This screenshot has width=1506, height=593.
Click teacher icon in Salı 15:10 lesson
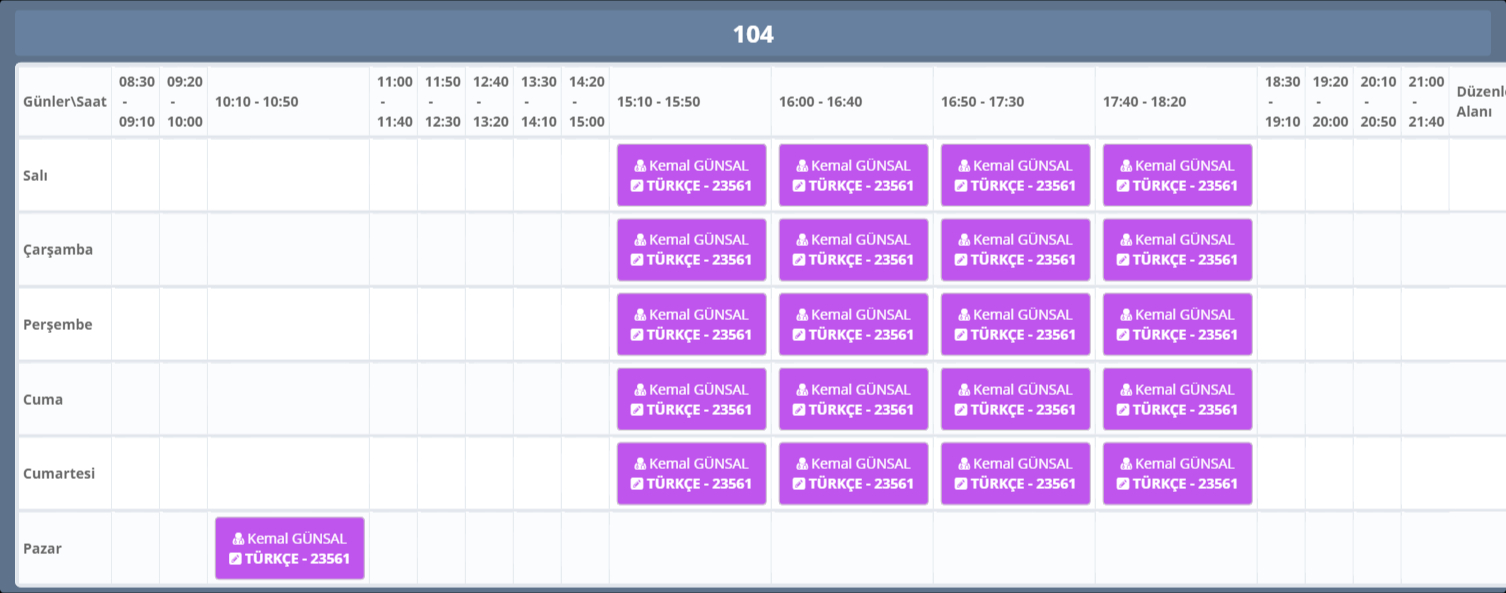point(640,166)
